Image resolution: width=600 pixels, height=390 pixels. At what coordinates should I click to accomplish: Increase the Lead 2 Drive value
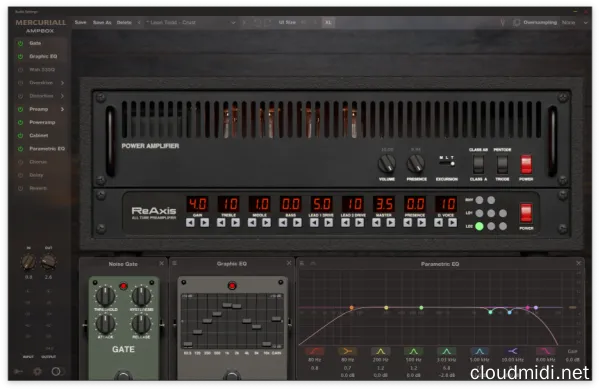(359, 223)
